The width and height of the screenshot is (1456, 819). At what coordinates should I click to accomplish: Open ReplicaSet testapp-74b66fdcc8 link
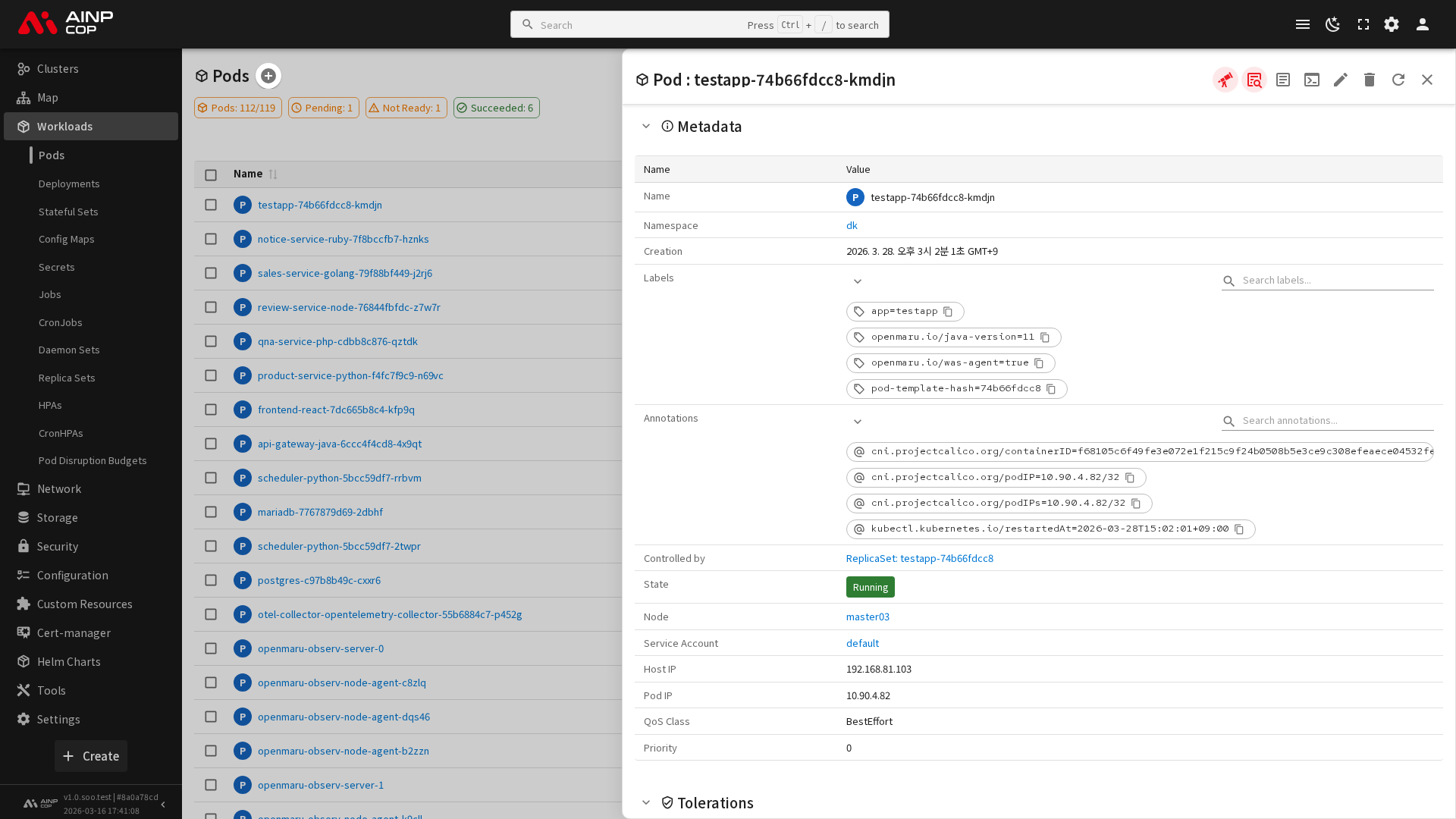tap(919, 558)
